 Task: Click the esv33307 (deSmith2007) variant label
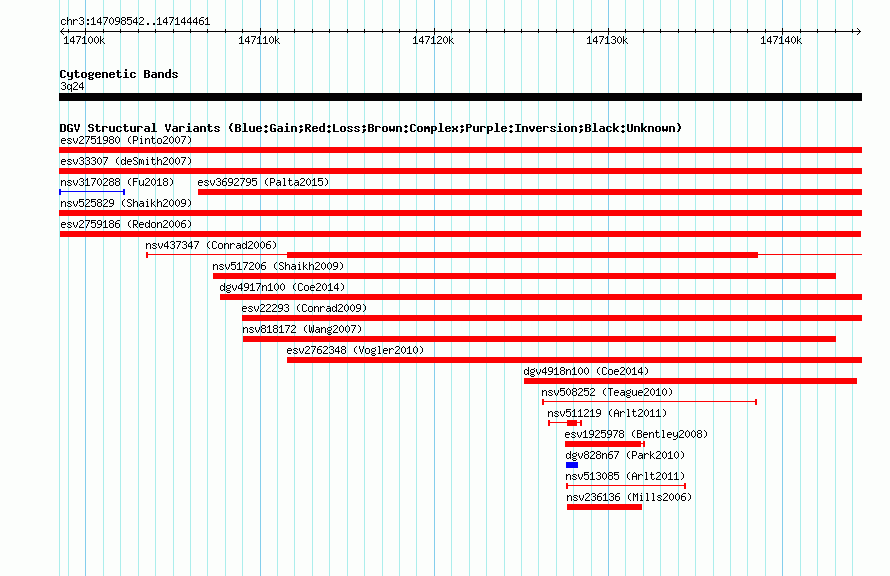click(x=126, y=161)
